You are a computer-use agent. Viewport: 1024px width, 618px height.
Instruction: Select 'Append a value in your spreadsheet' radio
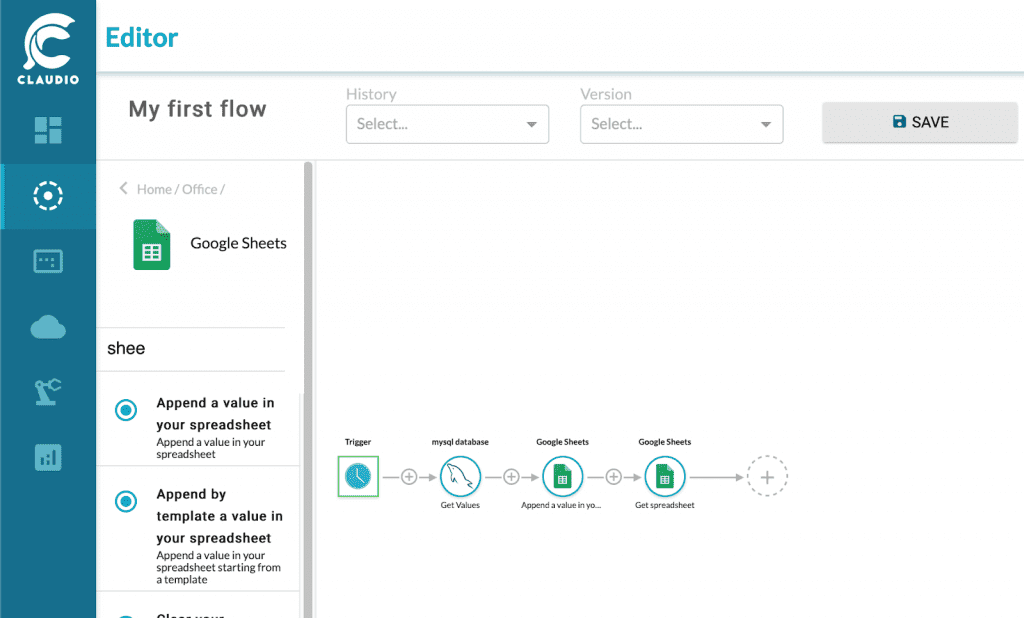tap(126, 410)
